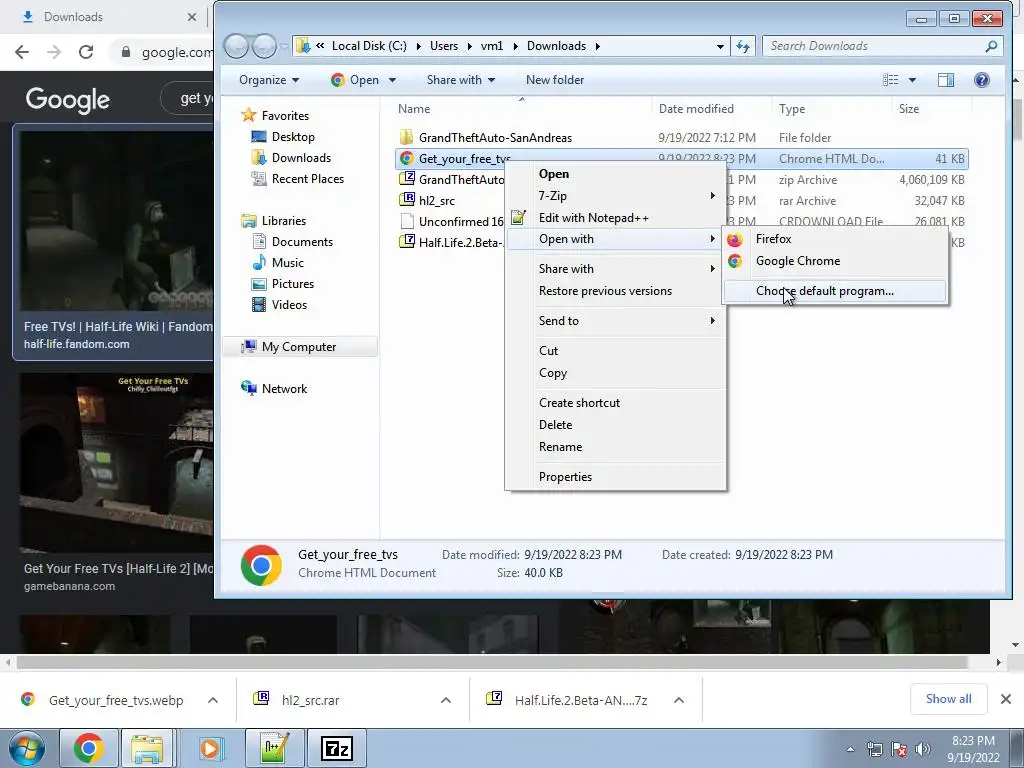Toggle the preview pane icon
The width and height of the screenshot is (1024, 768).
tap(946, 80)
